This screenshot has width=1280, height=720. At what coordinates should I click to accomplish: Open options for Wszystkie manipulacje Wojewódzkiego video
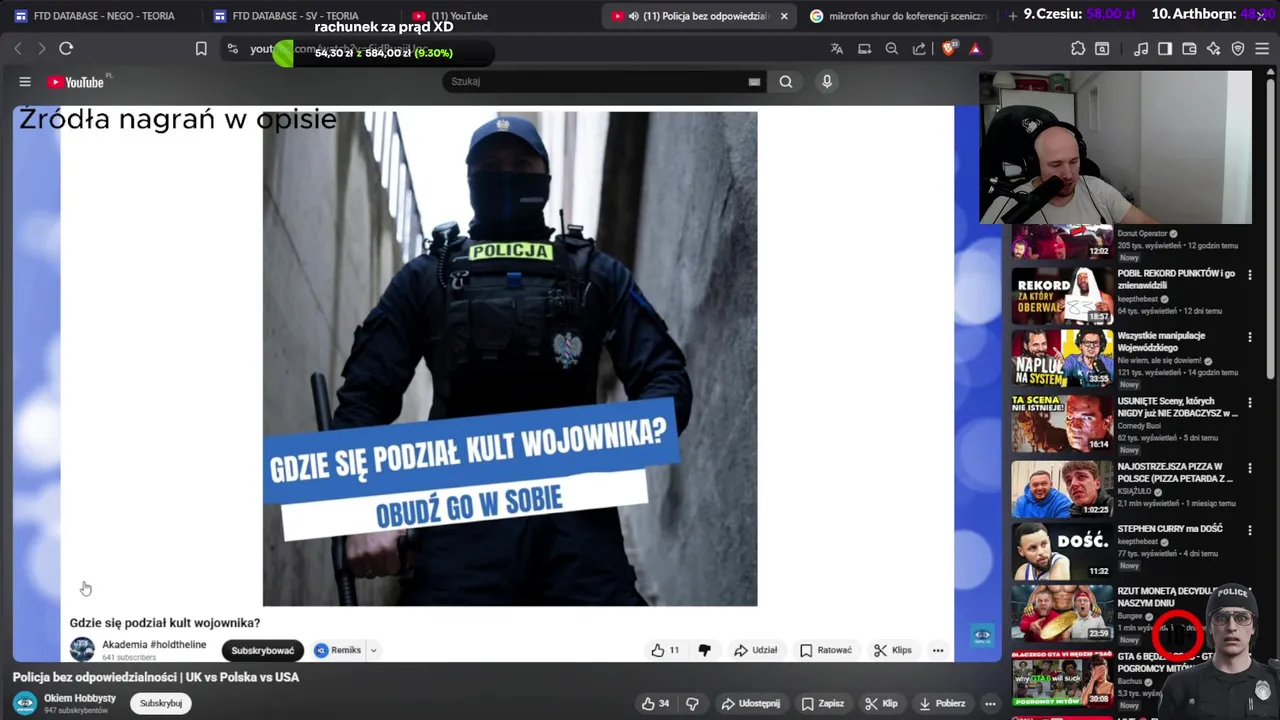[1249, 338]
